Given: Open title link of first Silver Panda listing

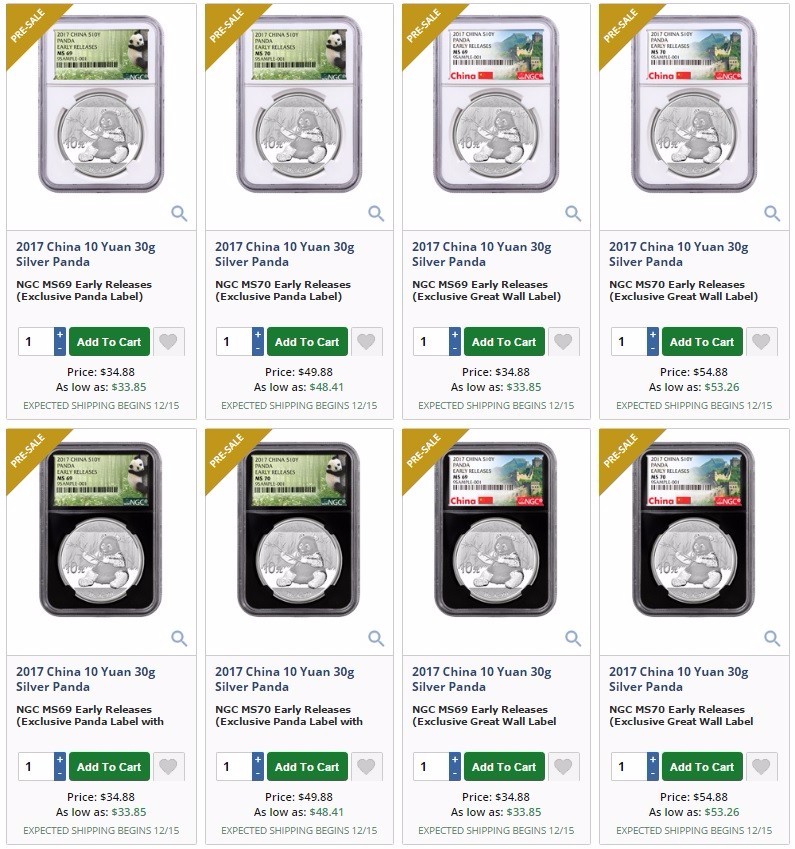Looking at the screenshot, I should pyautogui.click(x=86, y=254).
